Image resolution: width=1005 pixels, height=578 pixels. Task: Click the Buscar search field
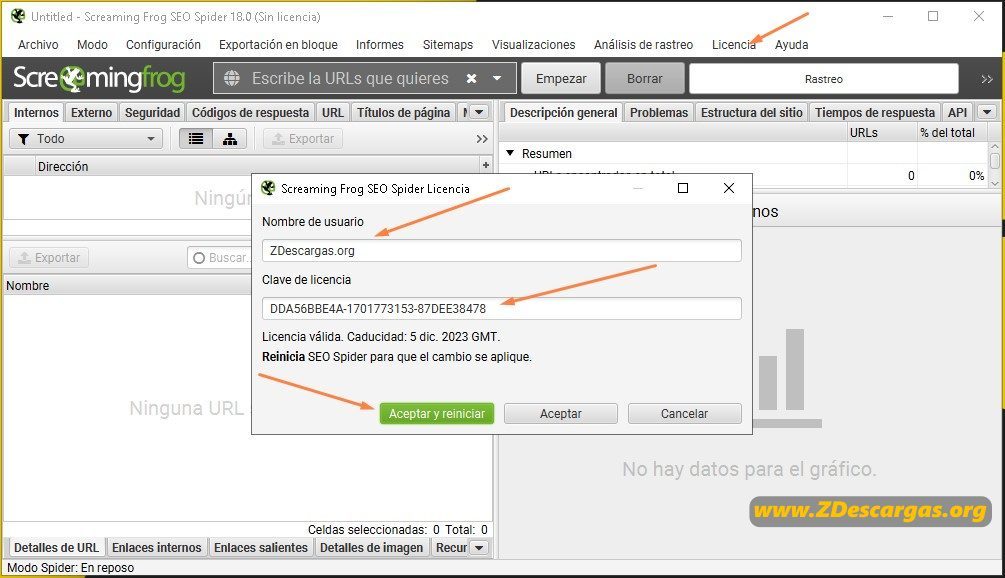(220, 258)
